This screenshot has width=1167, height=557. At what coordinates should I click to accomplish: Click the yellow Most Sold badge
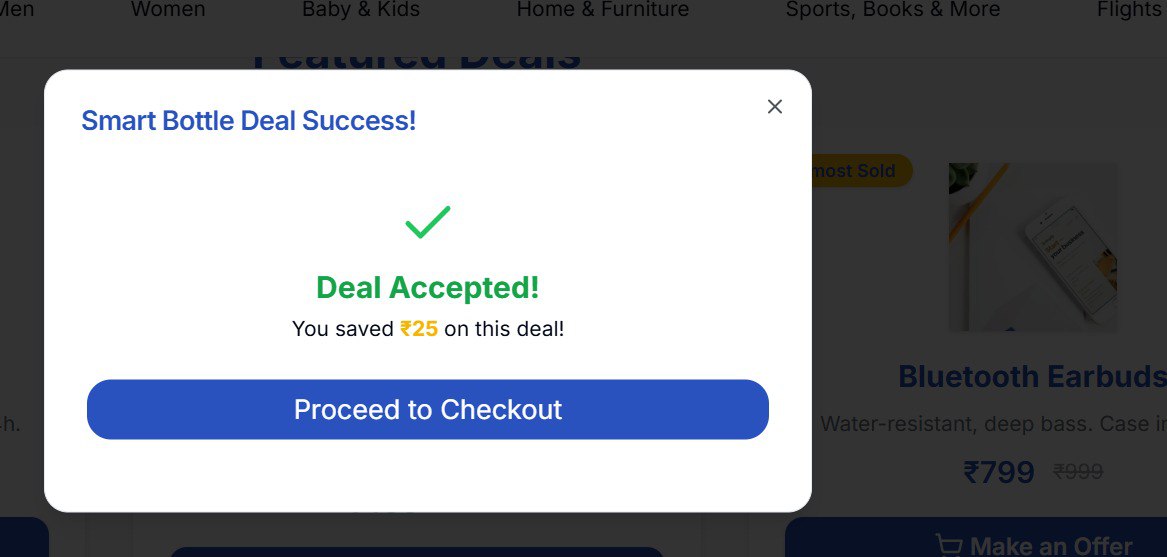pyautogui.click(x=856, y=171)
